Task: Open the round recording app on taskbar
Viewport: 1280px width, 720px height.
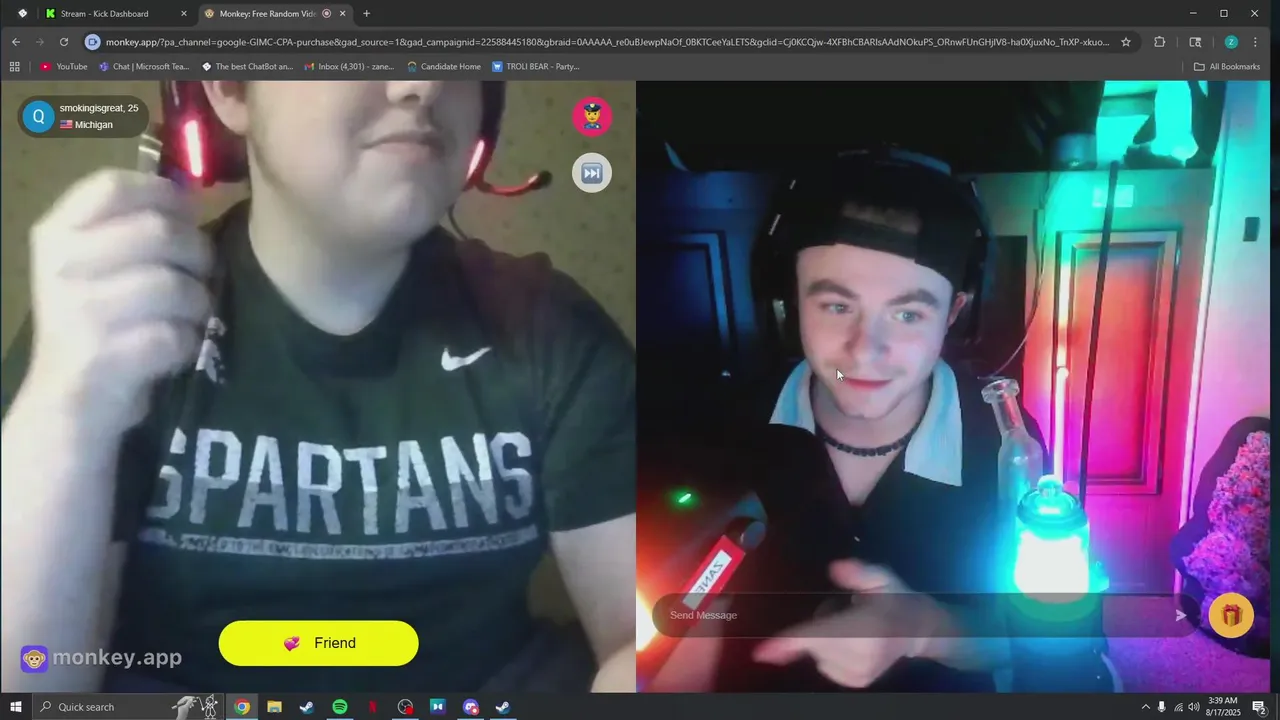Action: pyautogui.click(x=405, y=707)
